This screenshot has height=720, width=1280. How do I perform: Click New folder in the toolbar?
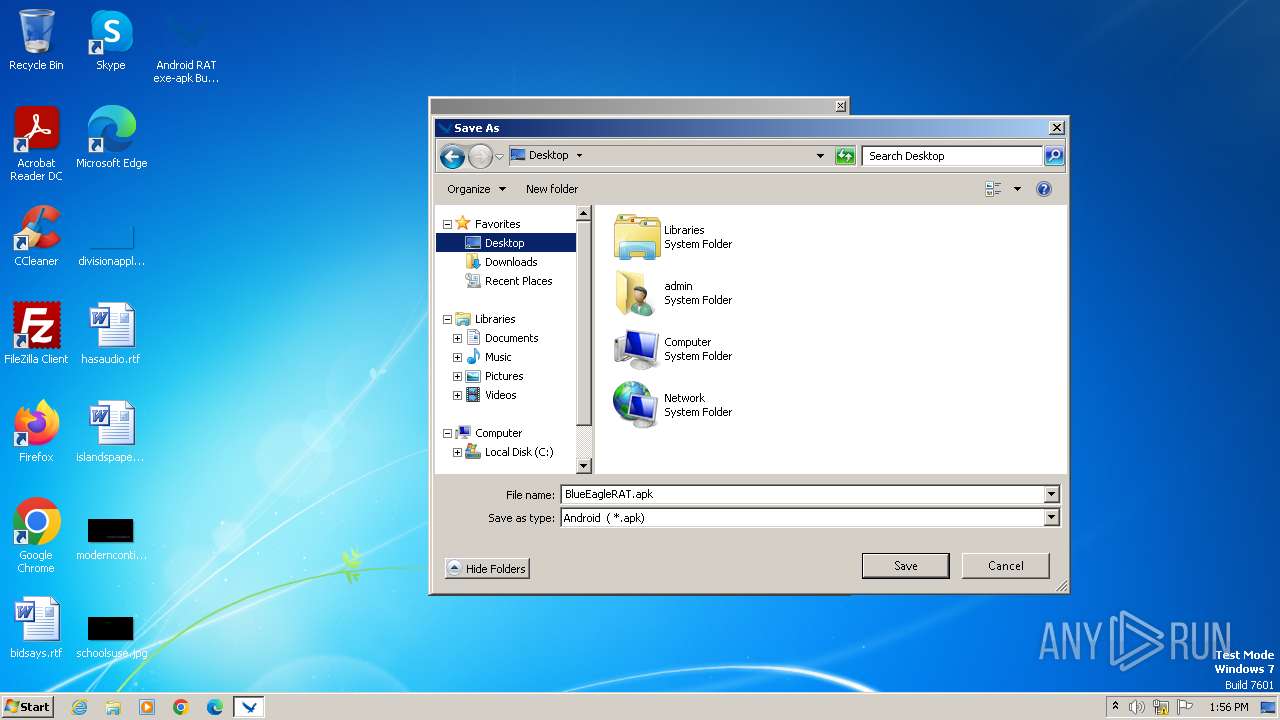click(x=552, y=189)
